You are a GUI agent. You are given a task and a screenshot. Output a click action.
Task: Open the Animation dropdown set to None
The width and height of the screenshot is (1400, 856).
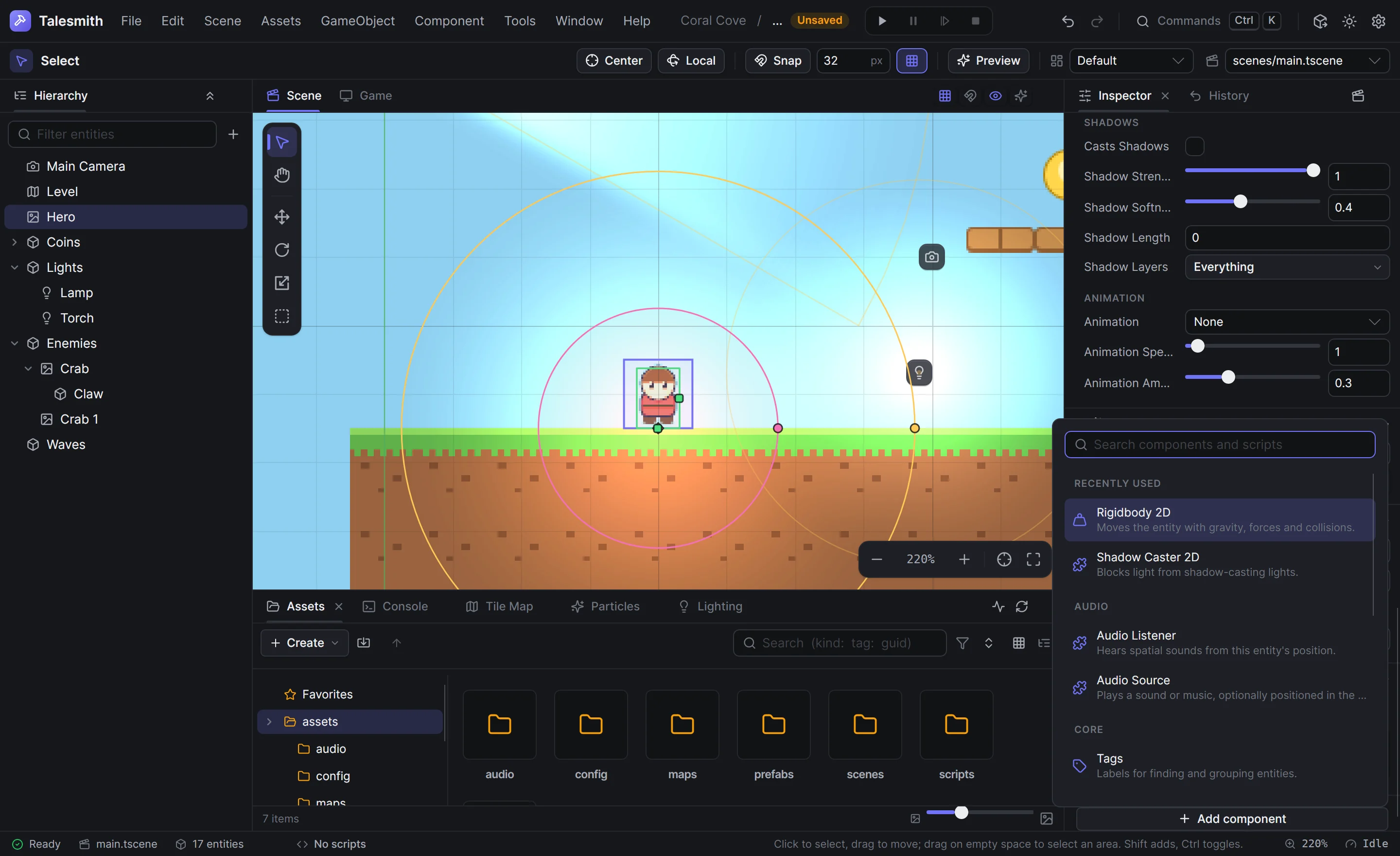(x=1287, y=321)
